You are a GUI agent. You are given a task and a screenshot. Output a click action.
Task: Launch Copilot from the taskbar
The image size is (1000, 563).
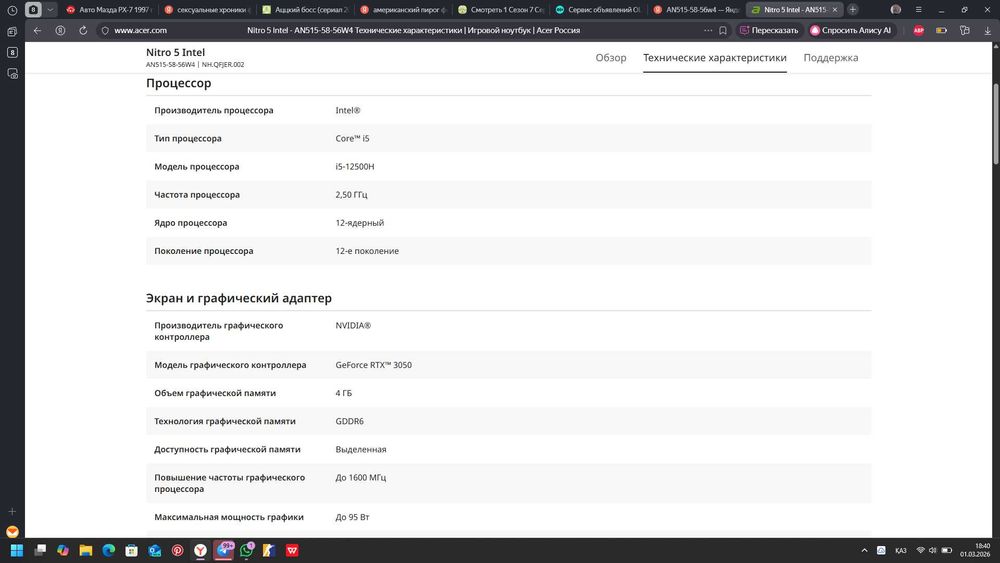[62, 550]
